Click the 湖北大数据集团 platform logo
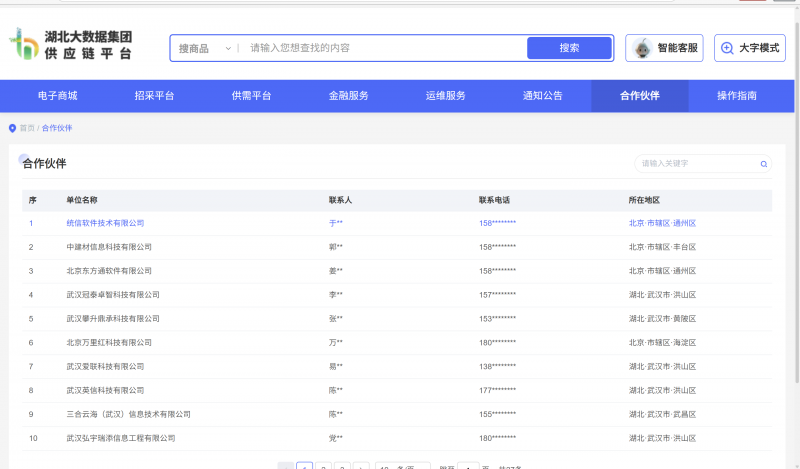The height and width of the screenshot is (469, 800). pos(70,46)
